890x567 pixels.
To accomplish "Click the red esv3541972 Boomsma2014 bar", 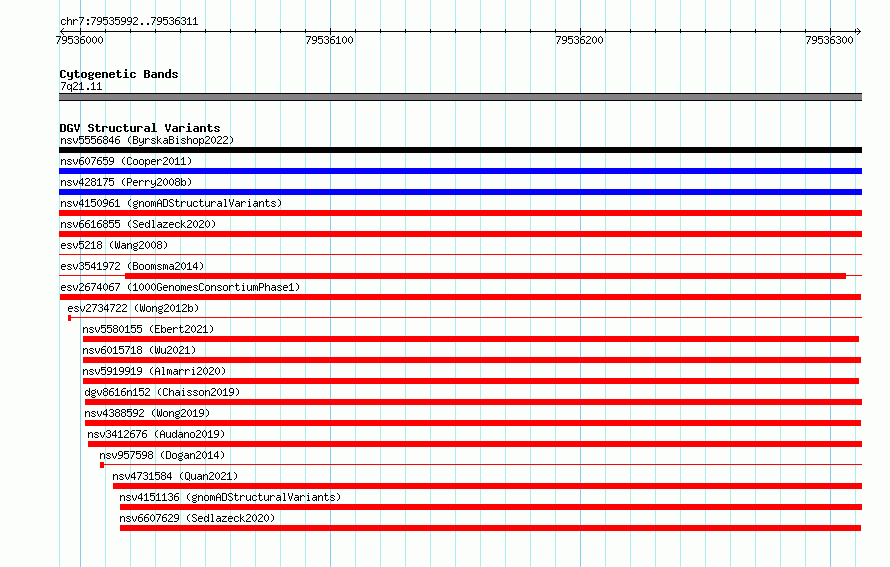I will (485, 276).
